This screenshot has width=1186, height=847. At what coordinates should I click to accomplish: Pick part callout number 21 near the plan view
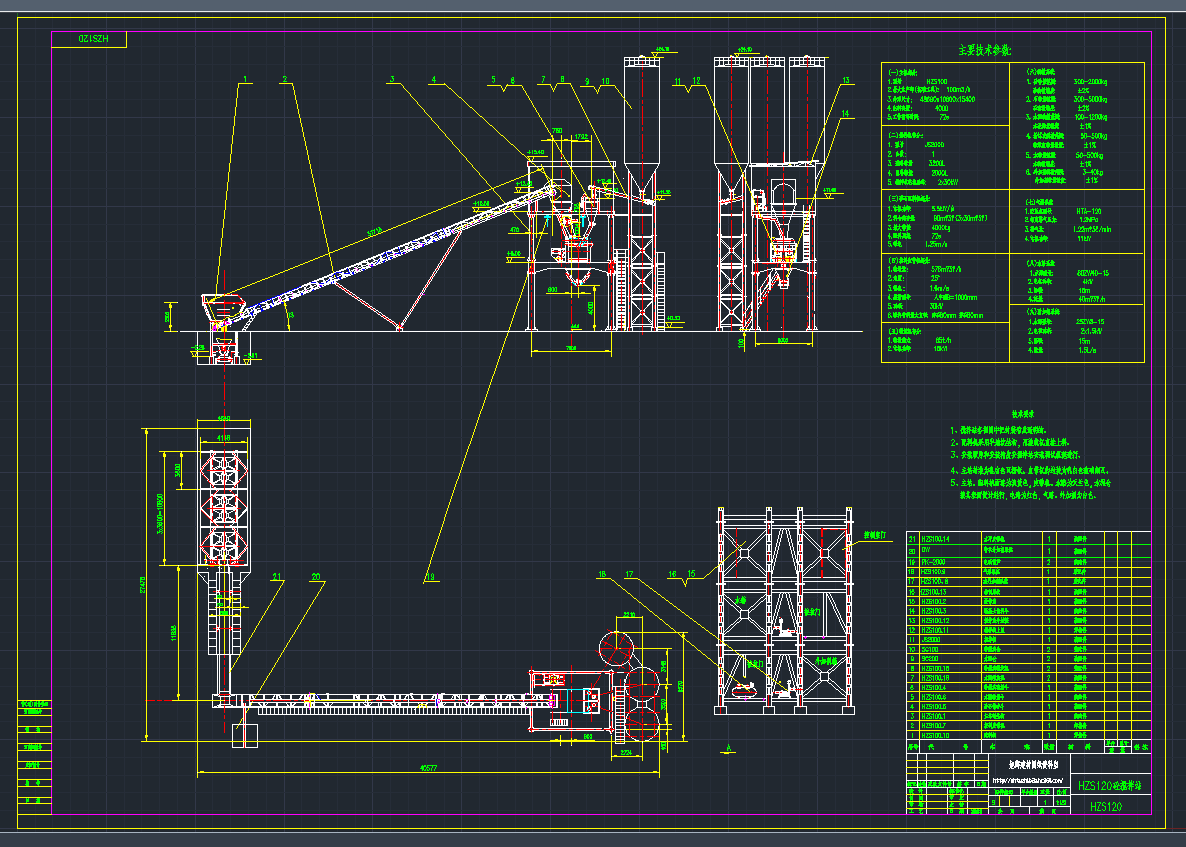tap(277, 576)
